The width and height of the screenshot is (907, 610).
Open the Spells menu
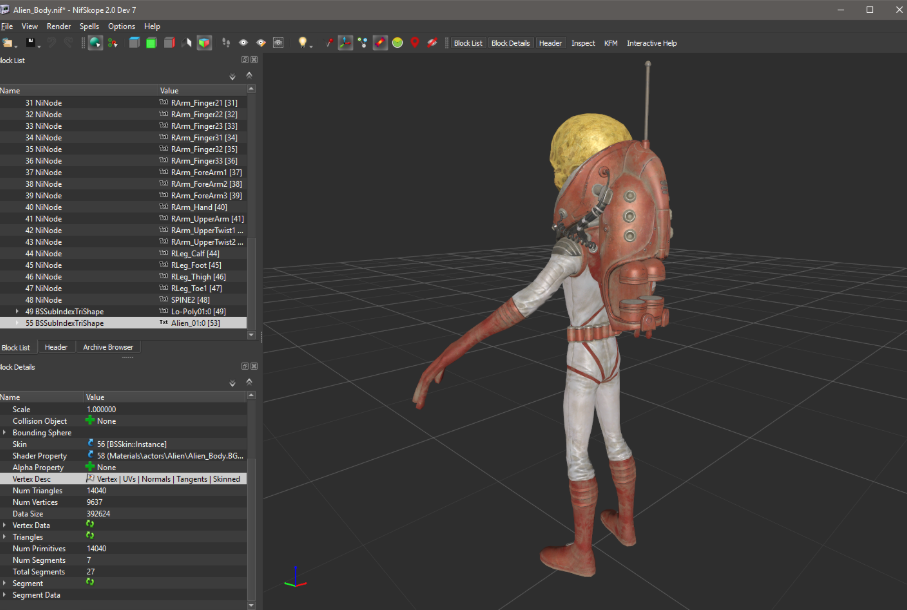click(x=89, y=26)
